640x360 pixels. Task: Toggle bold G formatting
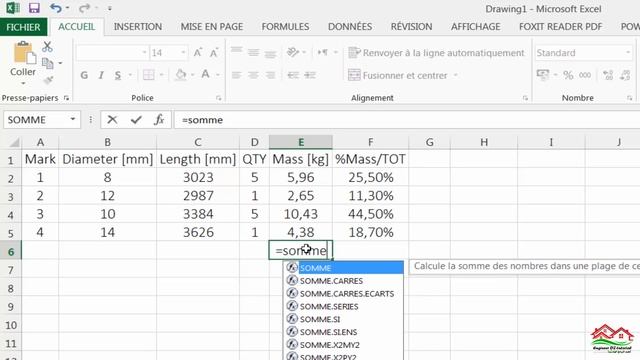[84, 75]
